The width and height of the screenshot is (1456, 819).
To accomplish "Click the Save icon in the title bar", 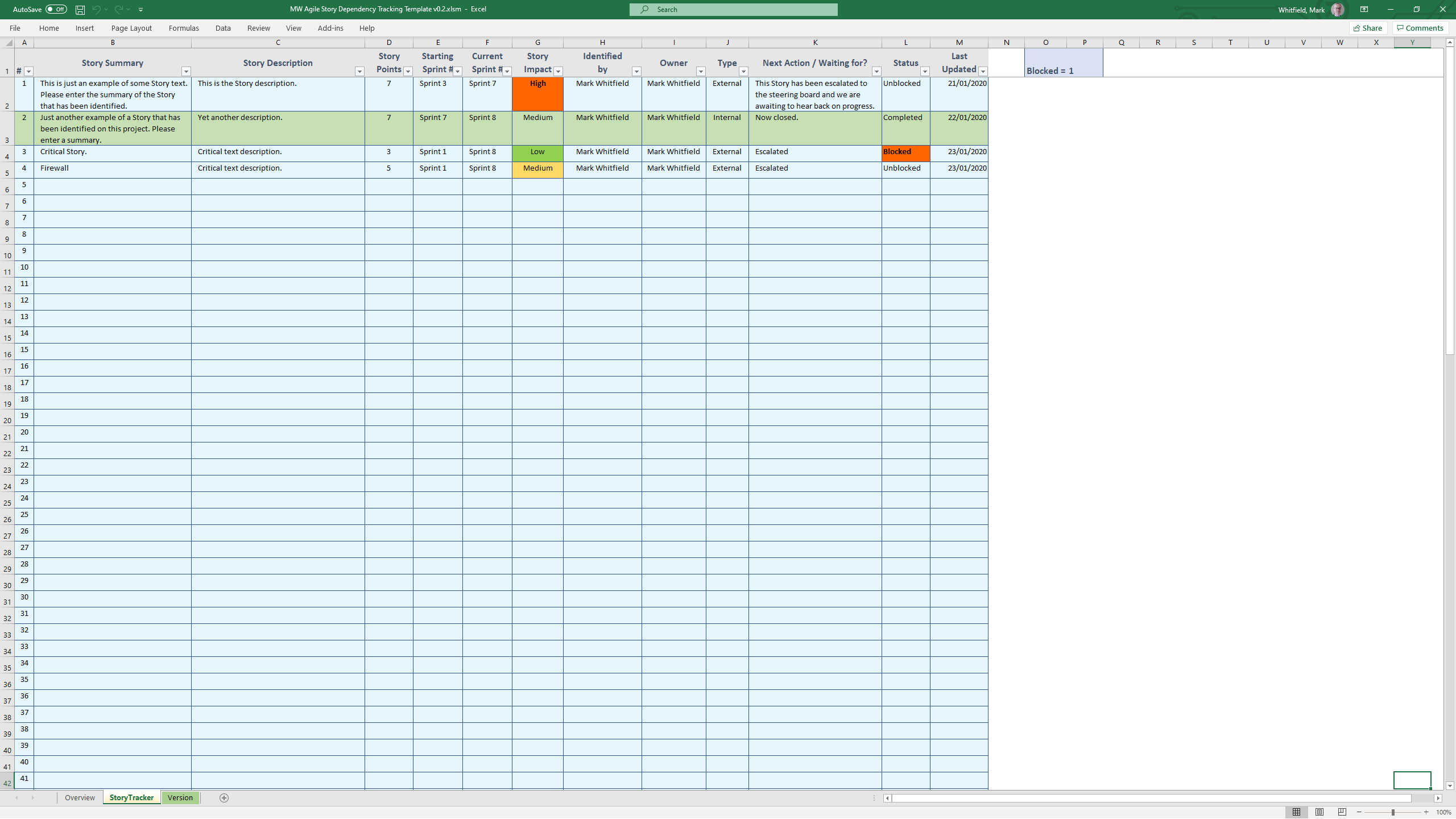I will [x=80, y=10].
